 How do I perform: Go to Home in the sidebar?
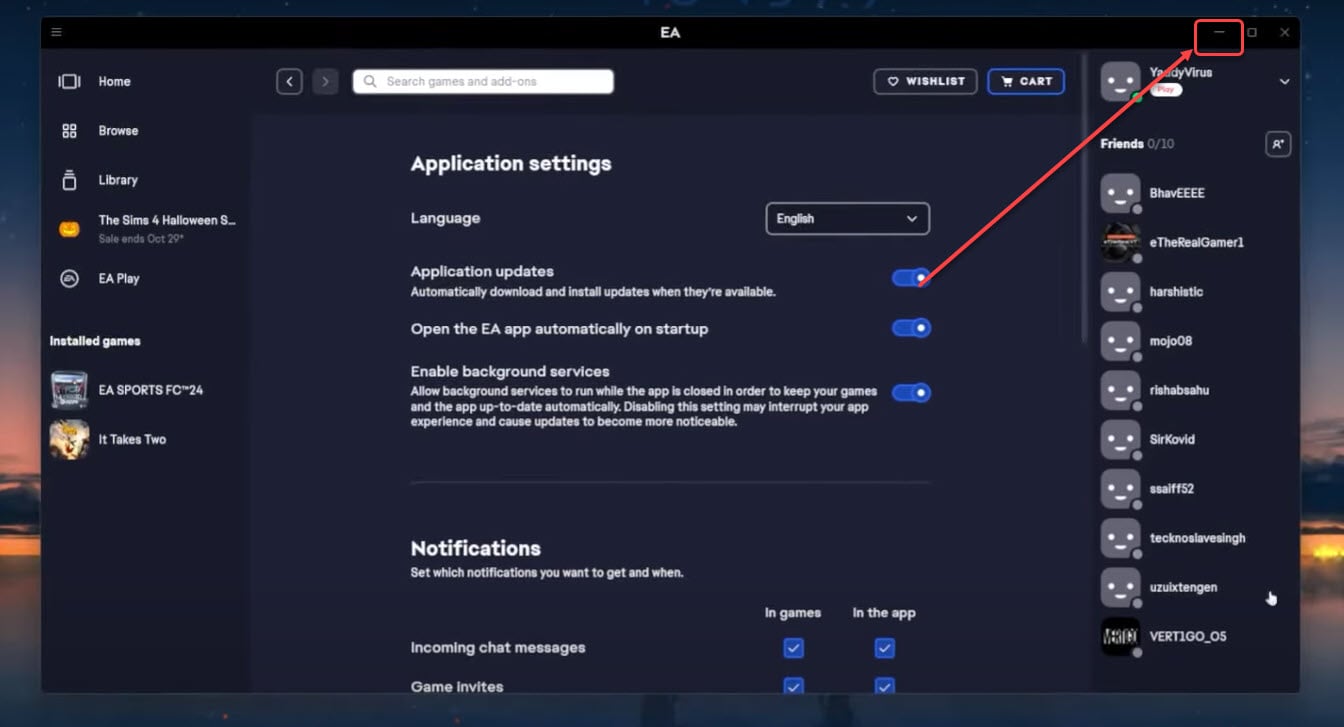point(114,82)
